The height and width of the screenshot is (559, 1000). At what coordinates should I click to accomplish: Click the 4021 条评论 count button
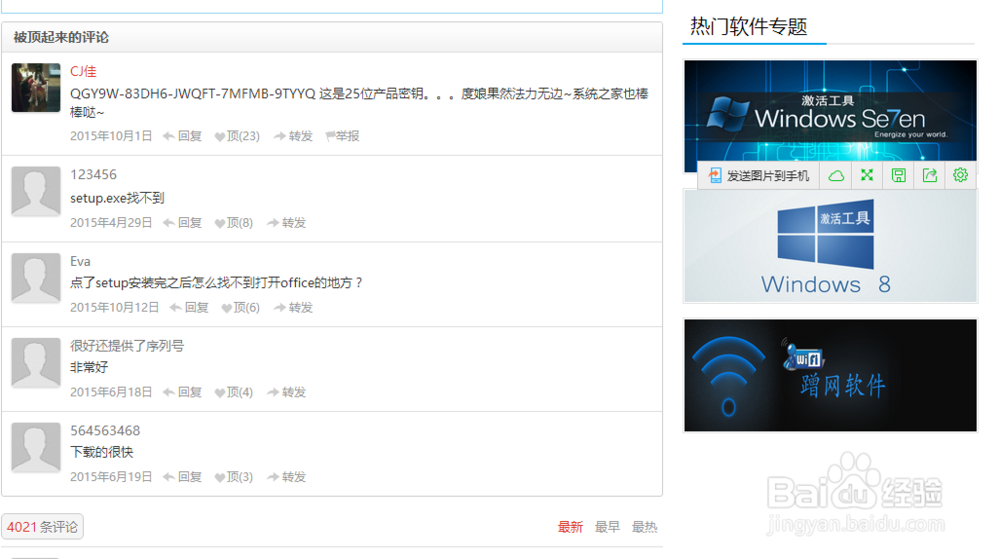tap(42, 526)
